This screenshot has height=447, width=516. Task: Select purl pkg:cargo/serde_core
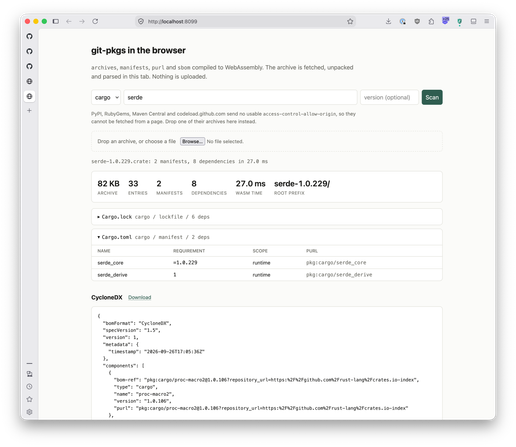336,263
